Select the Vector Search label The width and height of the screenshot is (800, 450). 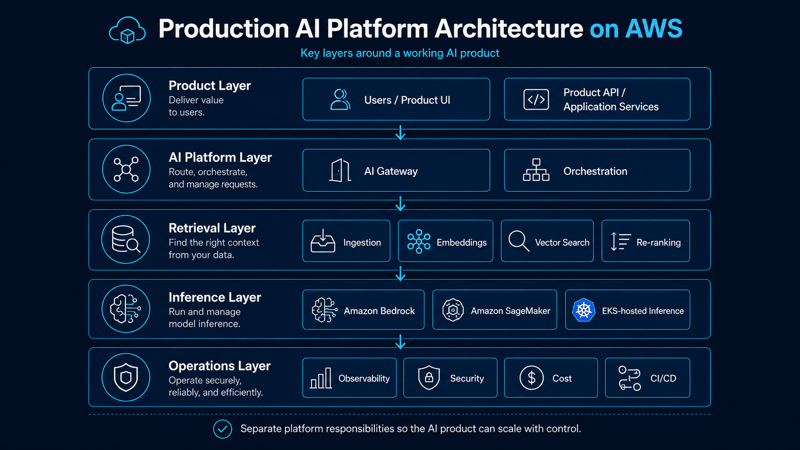pos(562,242)
